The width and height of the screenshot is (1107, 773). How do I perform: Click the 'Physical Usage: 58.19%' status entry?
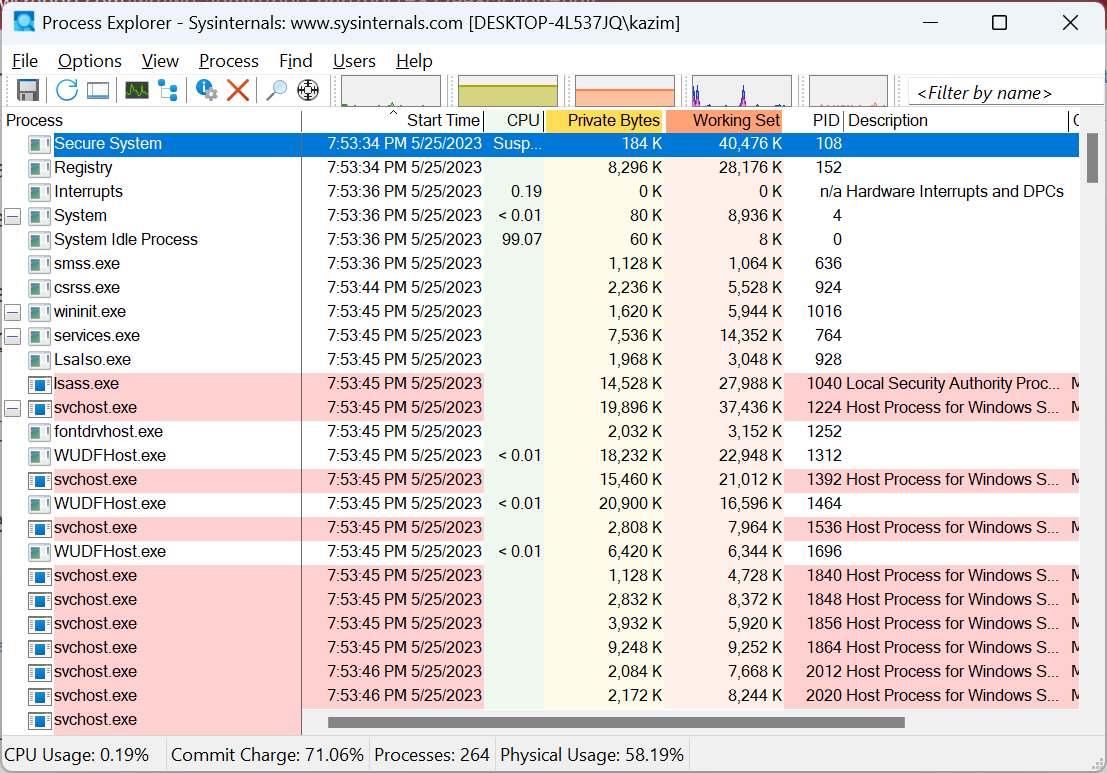[592, 755]
